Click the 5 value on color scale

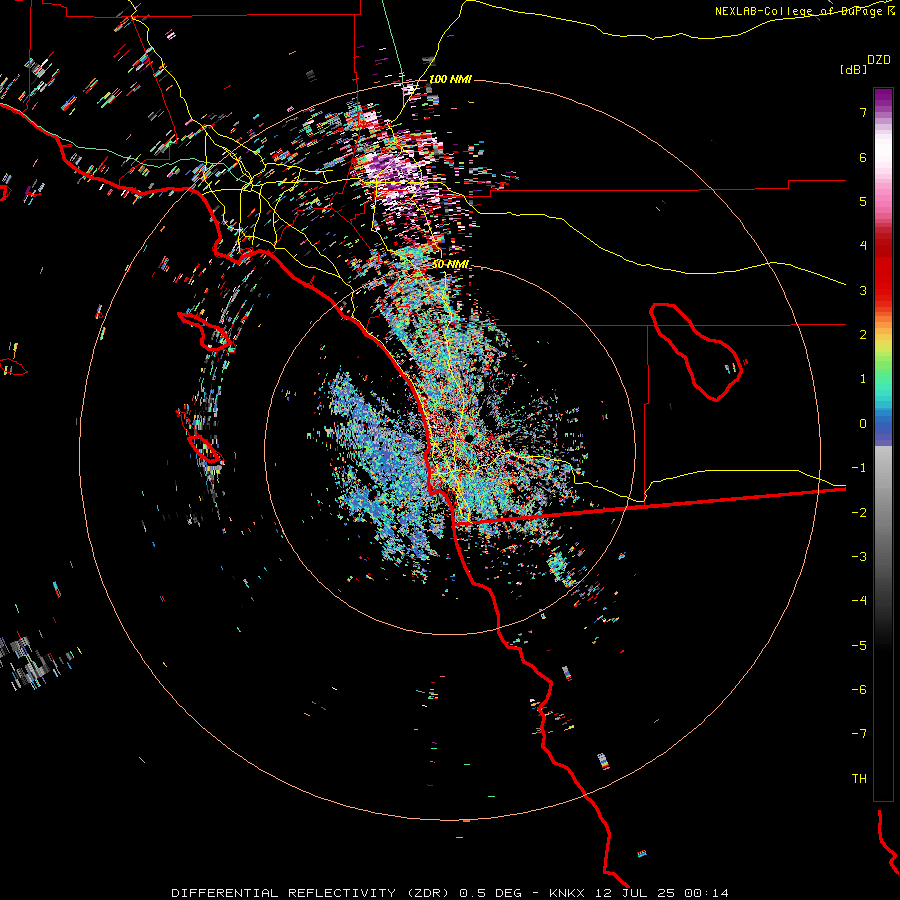[x=863, y=201]
